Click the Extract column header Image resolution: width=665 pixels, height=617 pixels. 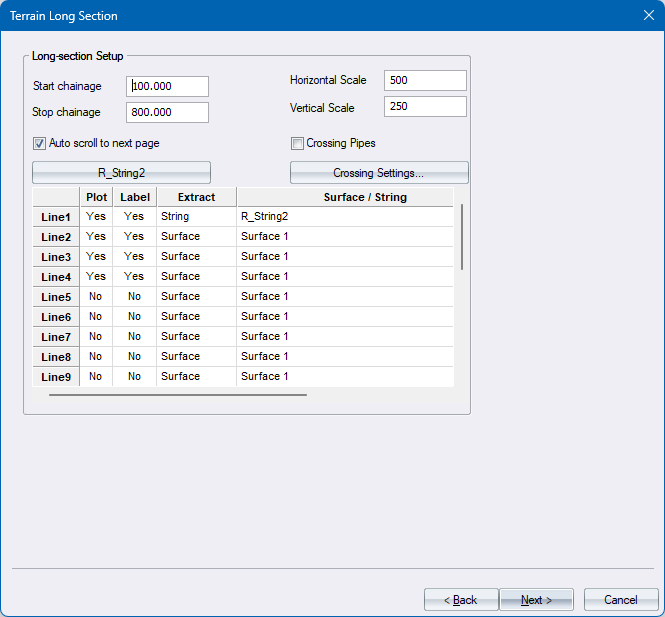pos(196,197)
